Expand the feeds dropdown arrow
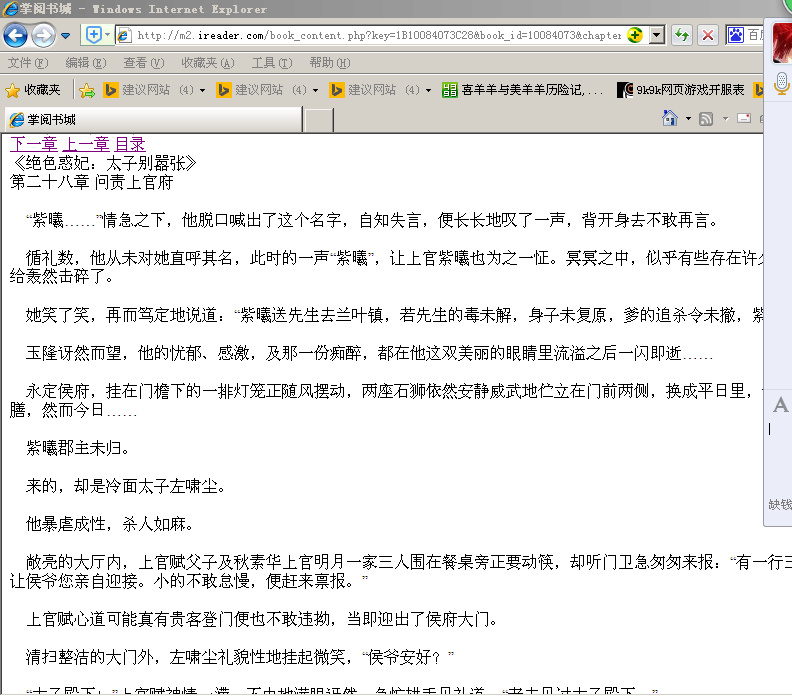 click(x=726, y=119)
